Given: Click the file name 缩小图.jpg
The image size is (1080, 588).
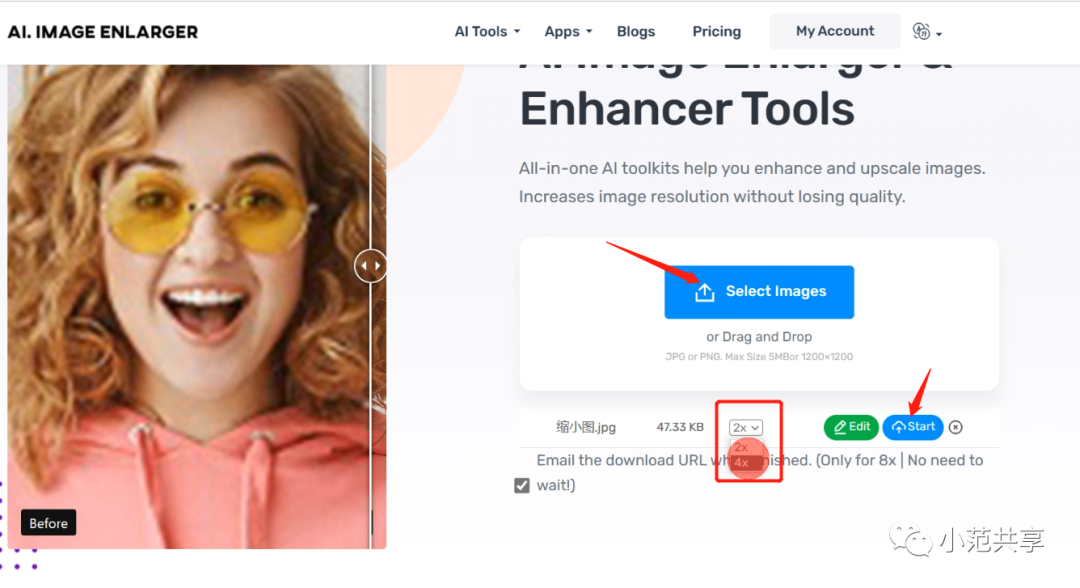Looking at the screenshot, I should (585, 428).
